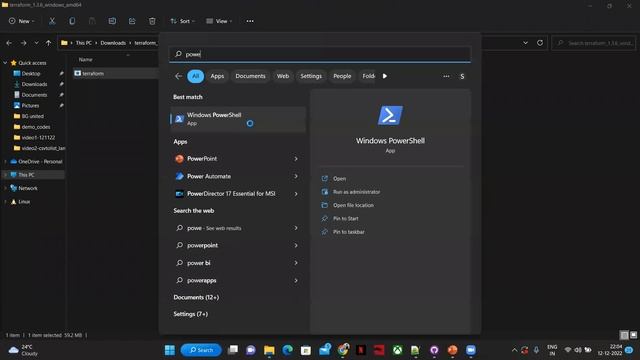The height and width of the screenshot is (360, 640).
Task: Go up one folder level arrow
Action: tap(48, 43)
